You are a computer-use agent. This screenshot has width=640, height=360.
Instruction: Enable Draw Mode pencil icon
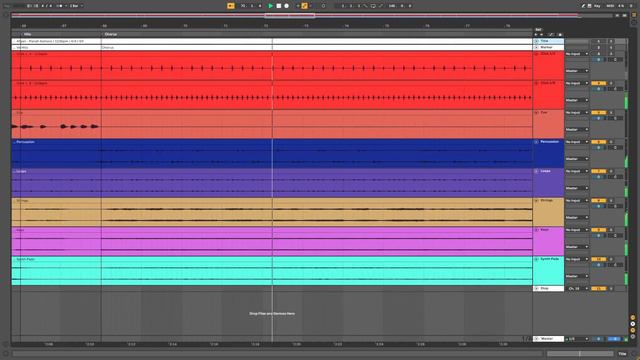pyautogui.click(x=583, y=6)
